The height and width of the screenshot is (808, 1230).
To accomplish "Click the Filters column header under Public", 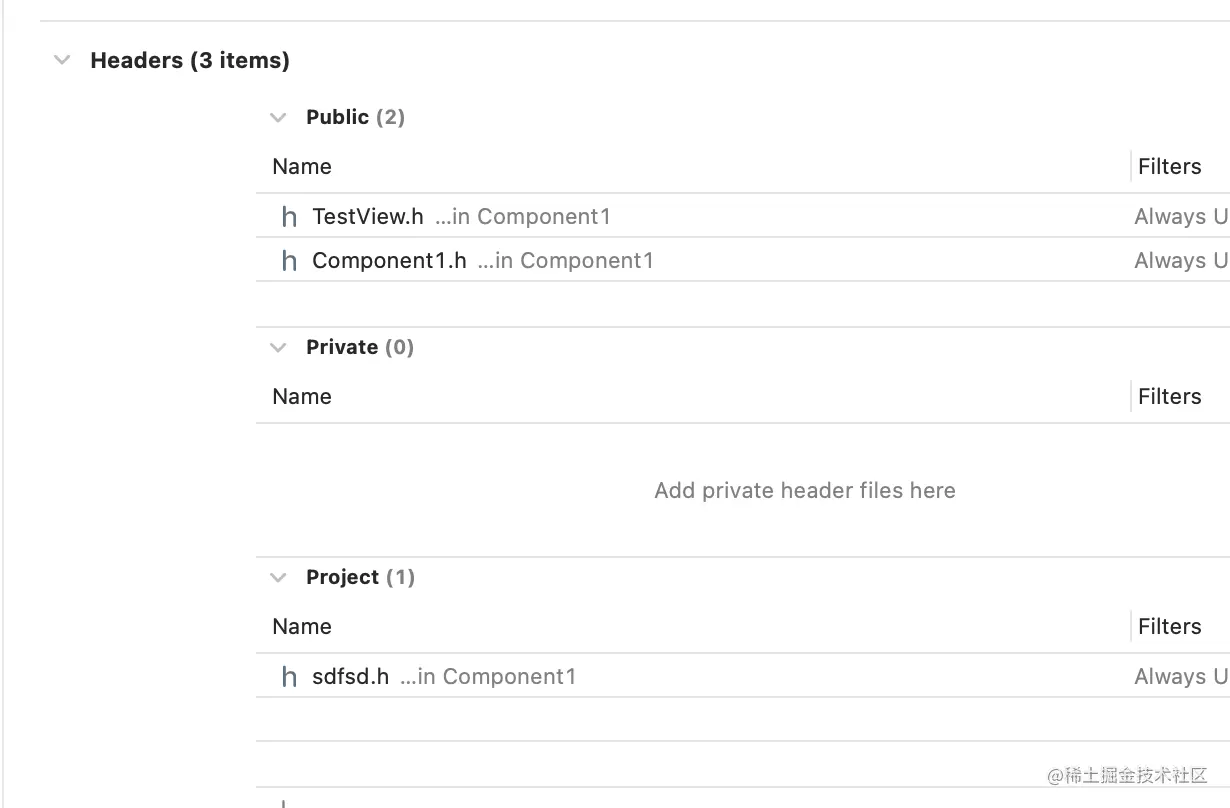I will [x=1169, y=167].
